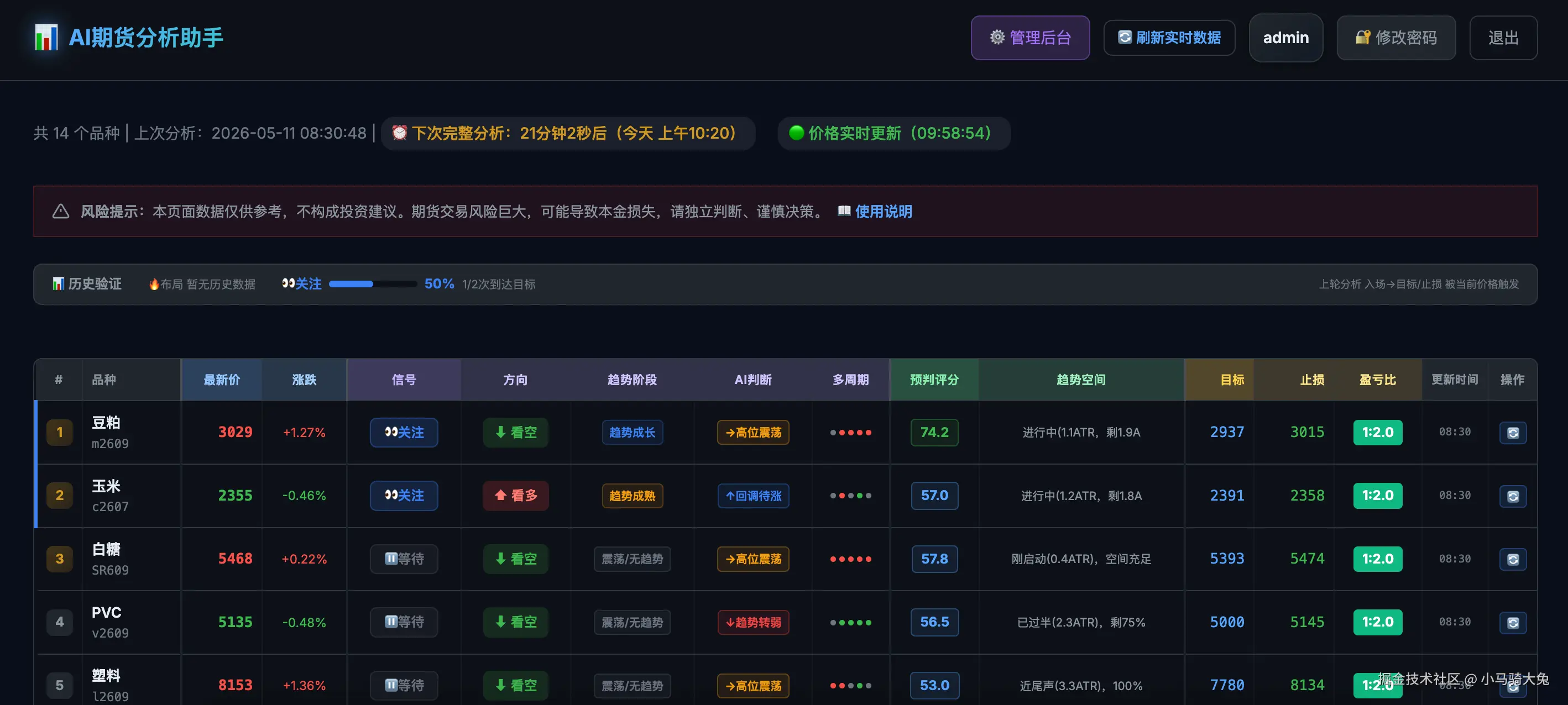Screen dimensions: 1568x705
Task: Click the 看多 direction badge for 玉米
Action: pyautogui.click(x=515, y=496)
